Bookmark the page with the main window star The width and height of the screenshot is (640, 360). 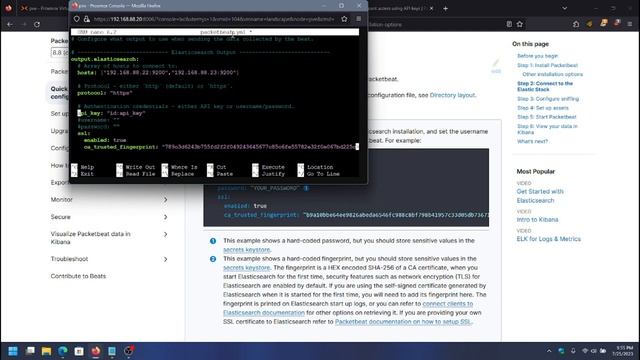pos(520,24)
